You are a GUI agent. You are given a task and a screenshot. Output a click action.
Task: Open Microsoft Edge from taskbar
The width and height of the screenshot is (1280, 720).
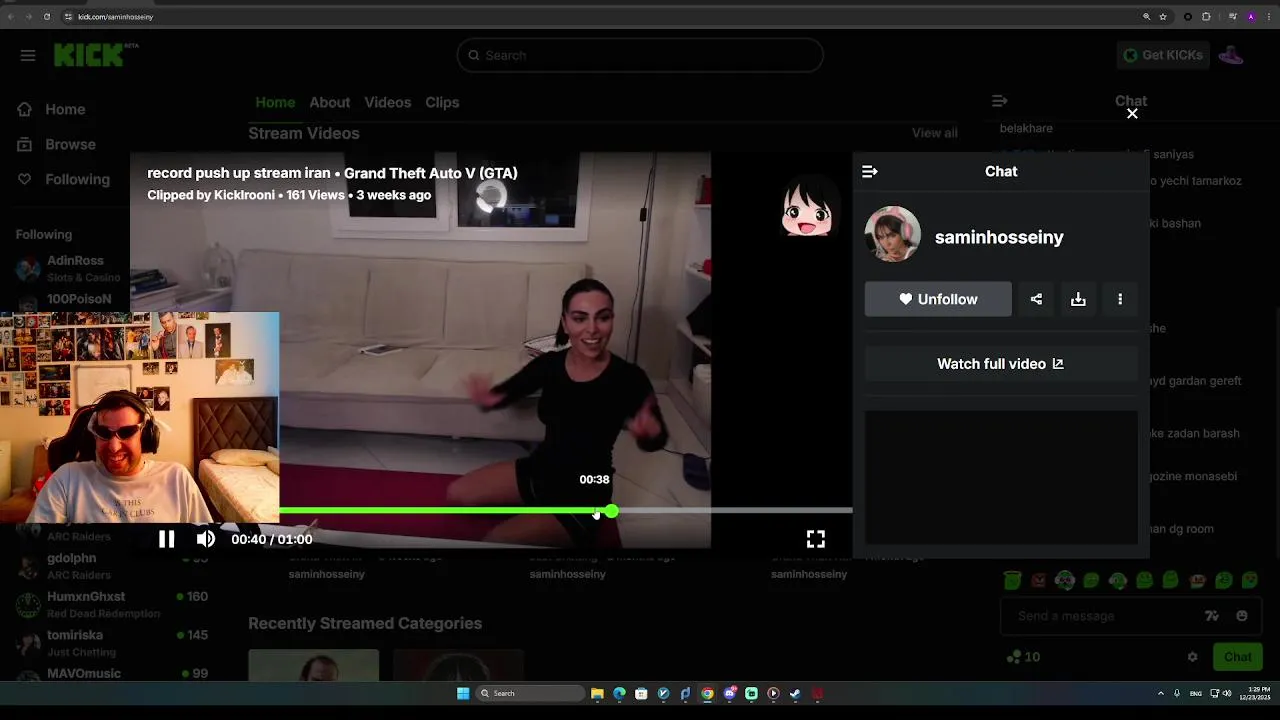tap(619, 693)
